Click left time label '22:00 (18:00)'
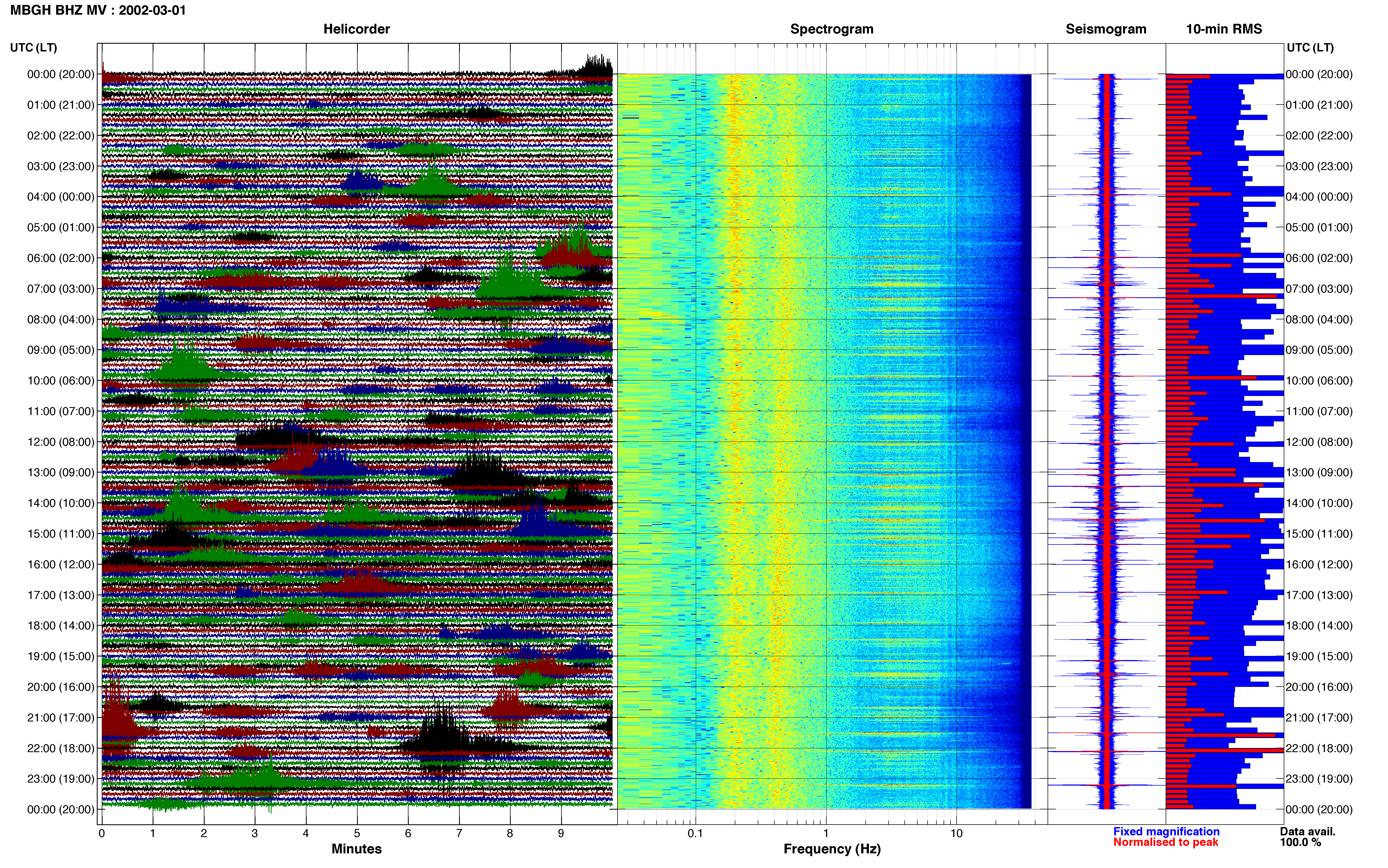Image resolution: width=1388 pixels, height=868 pixels. (61, 749)
